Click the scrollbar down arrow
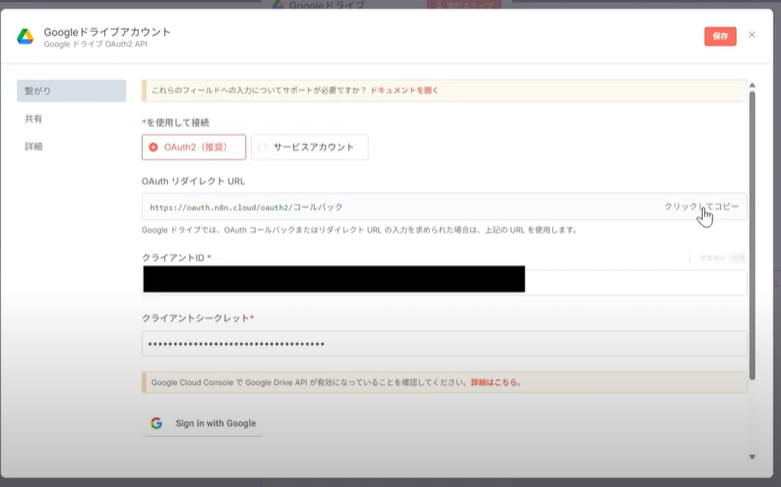The height and width of the screenshot is (487, 781). 752,457
